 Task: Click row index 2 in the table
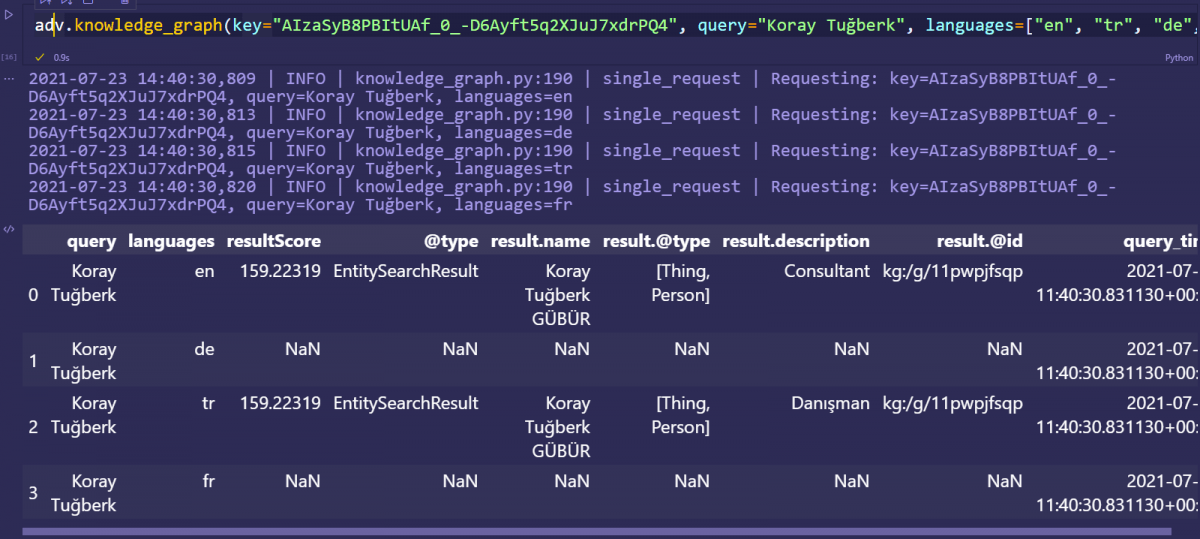tap(33, 427)
